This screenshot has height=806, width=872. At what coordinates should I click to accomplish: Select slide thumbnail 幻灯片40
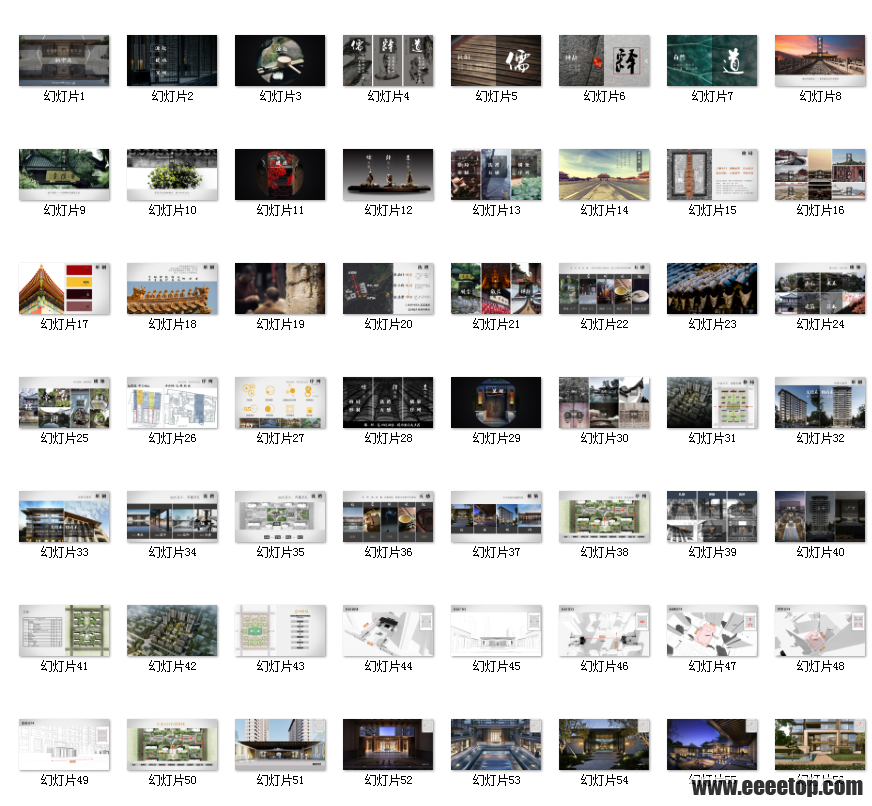[820, 517]
